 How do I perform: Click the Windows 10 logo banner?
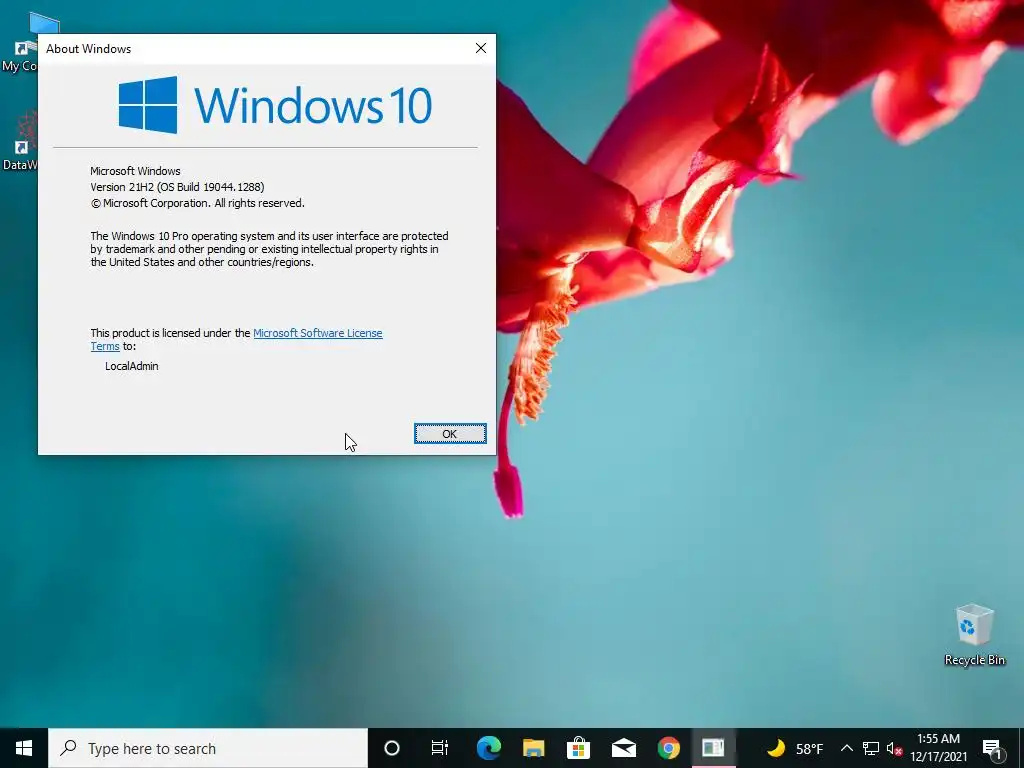(x=275, y=104)
